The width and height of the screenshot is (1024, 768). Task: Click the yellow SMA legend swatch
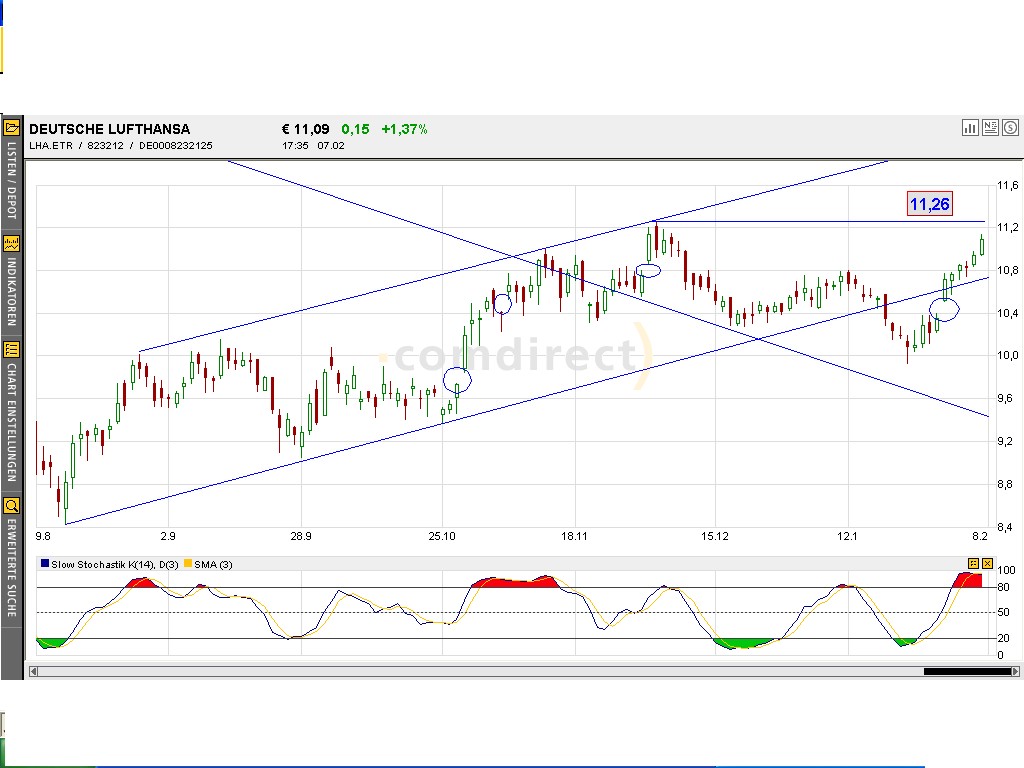pyautogui.click(x=188, y=563)
